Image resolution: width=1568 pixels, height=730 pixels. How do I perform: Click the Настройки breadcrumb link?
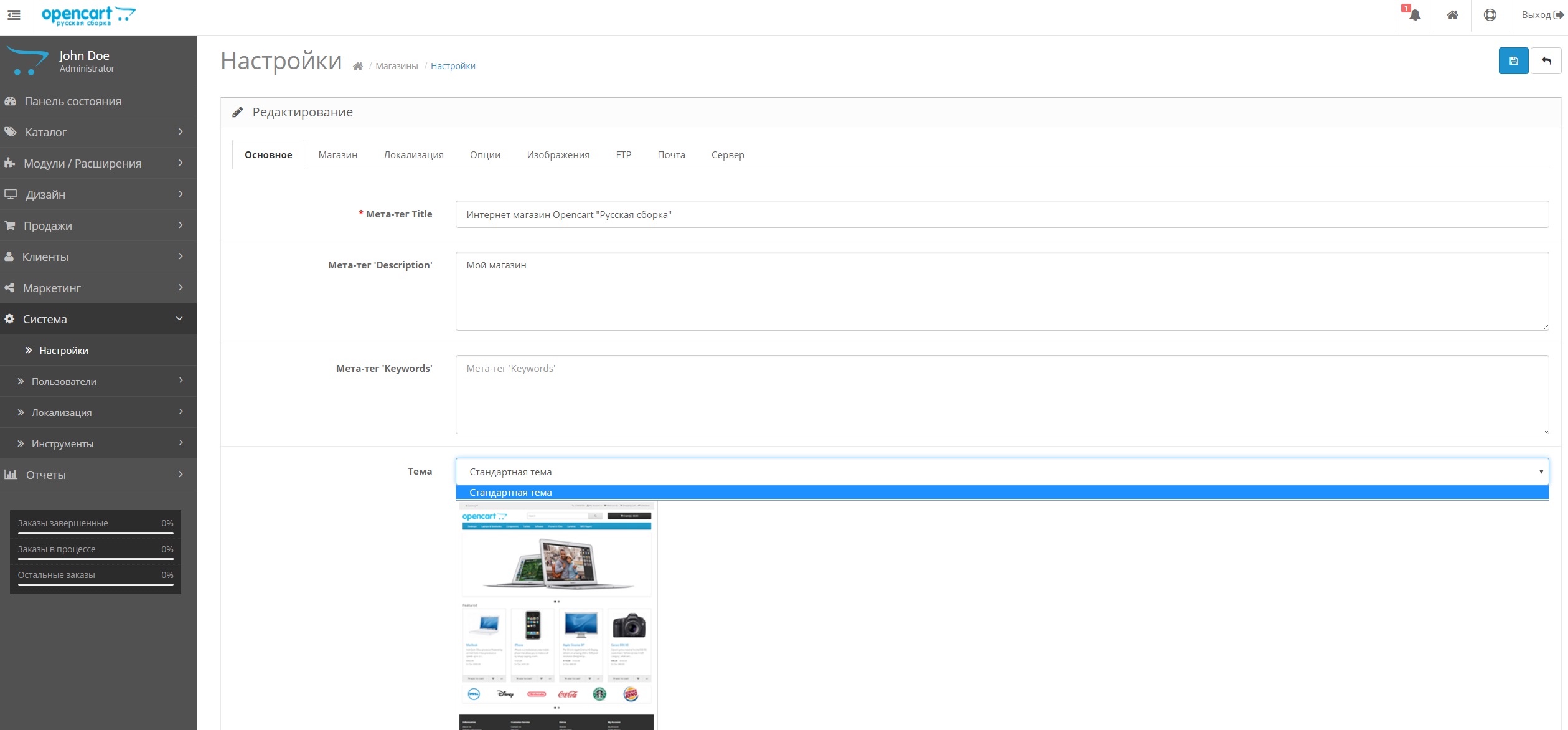(x=453, y=66)
